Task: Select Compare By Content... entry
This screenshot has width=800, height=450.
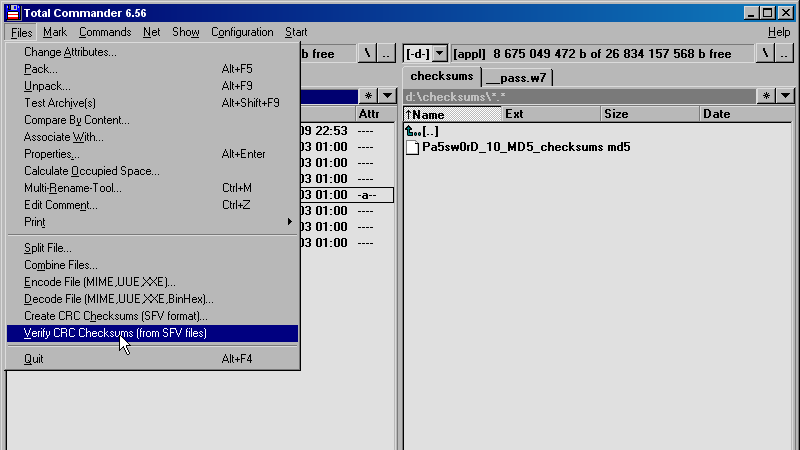Action: pos(153,120)
